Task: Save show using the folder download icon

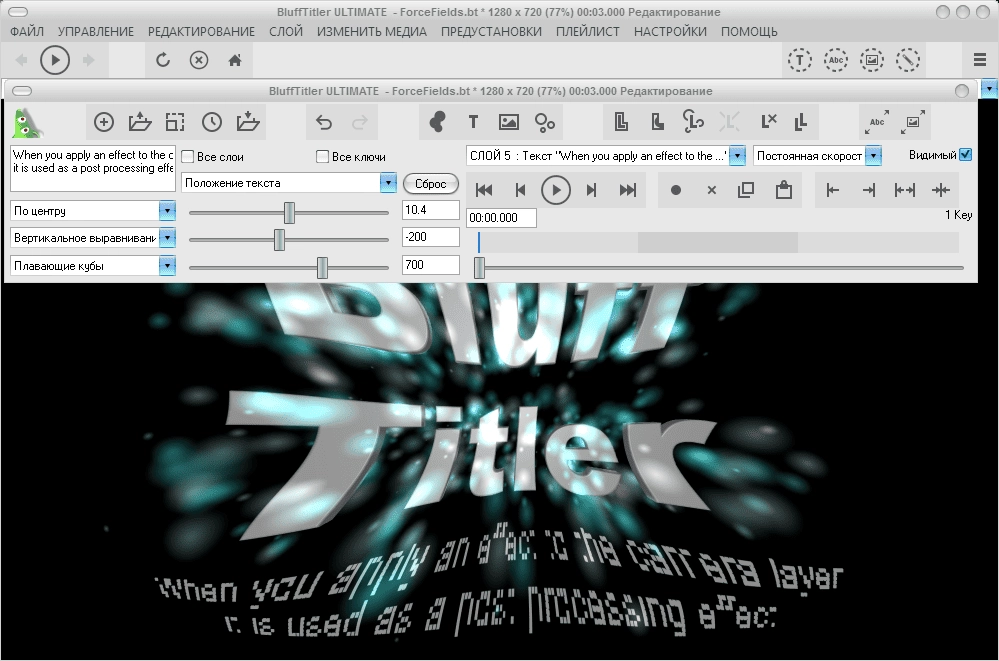Action: pyautogui.click(x=248, y=122)
